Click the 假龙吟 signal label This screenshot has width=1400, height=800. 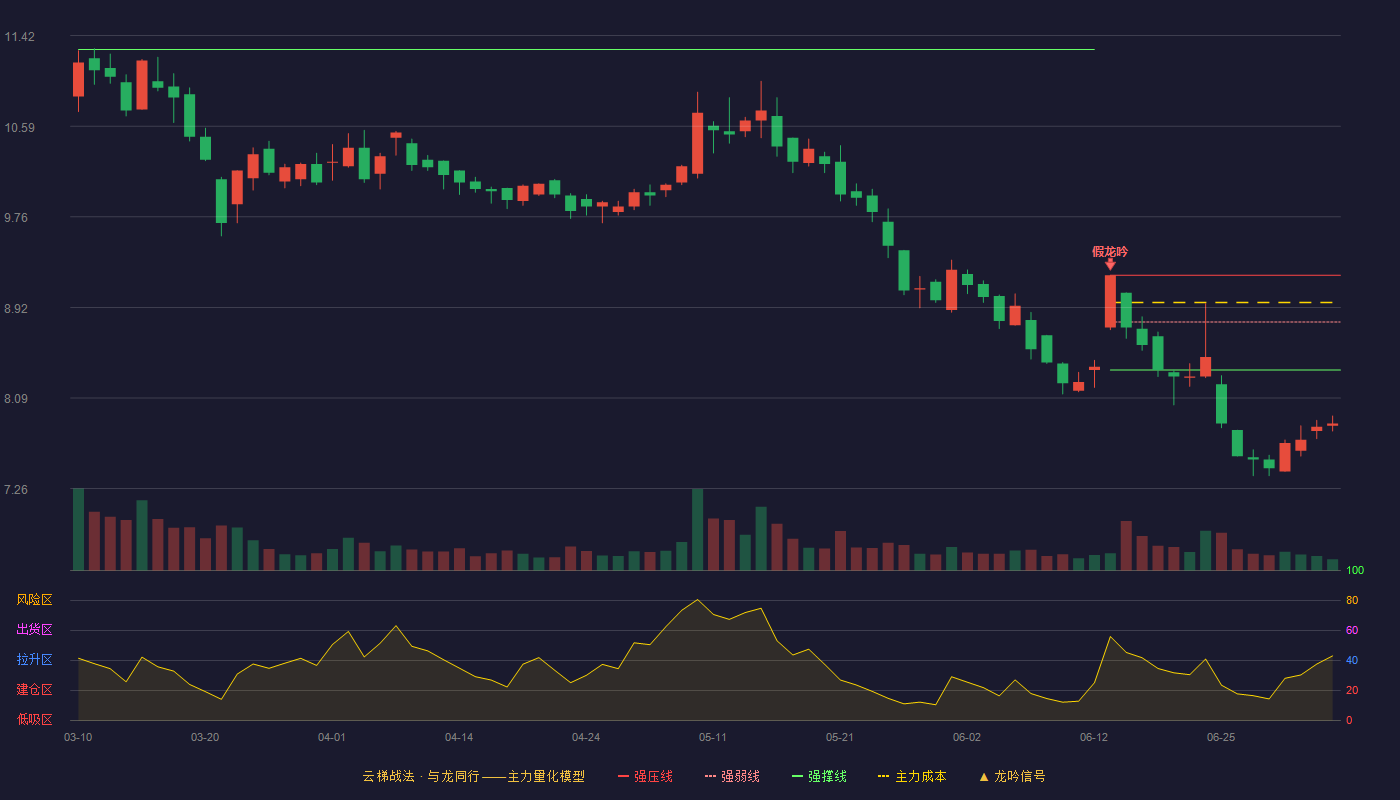[x=1110, y=252]
